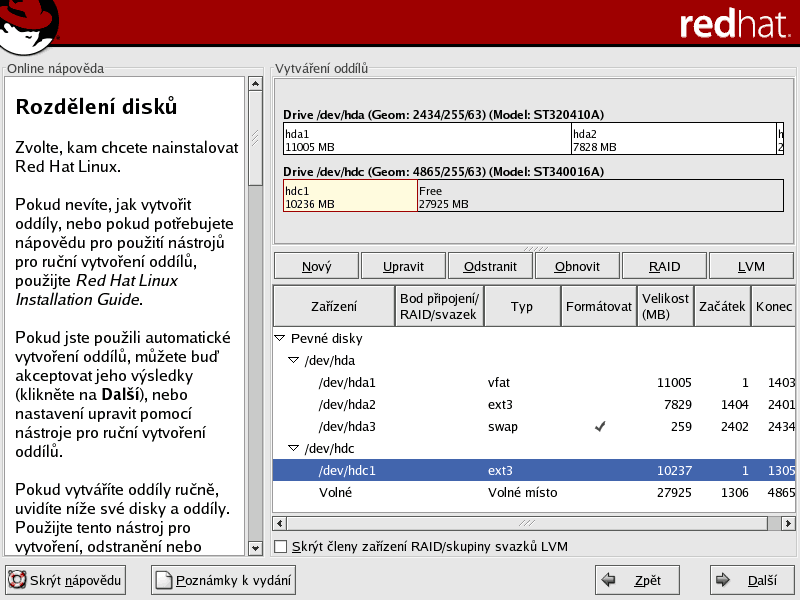The width and height of the screenshot is (800, 600).
Task: Click the partition table horizontal scrollbar thumb
Action: point(527,523)
